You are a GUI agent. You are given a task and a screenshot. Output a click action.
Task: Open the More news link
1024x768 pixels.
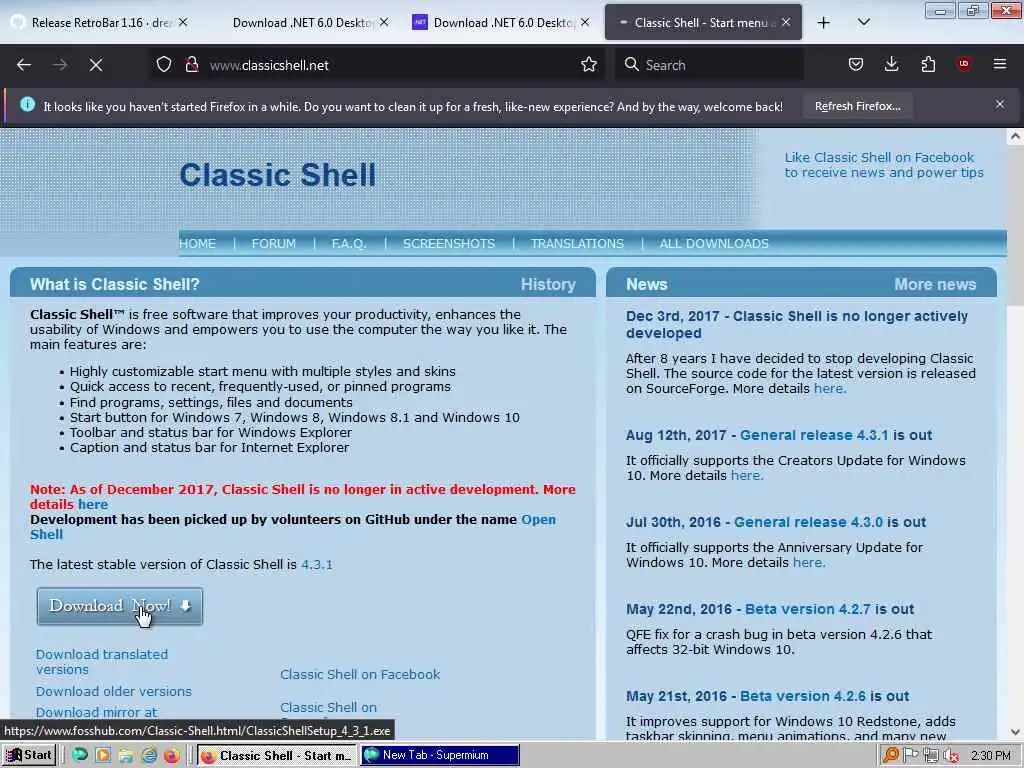[935, 285]
